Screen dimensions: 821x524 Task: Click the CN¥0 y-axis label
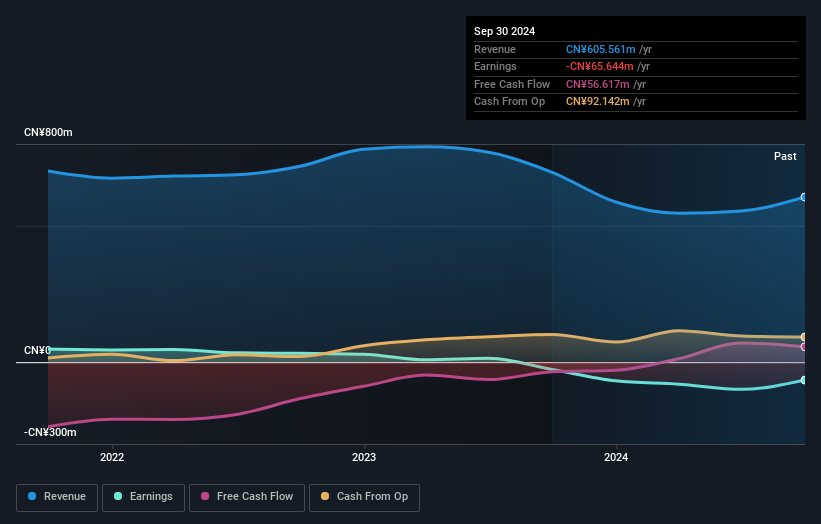[37, 350]
